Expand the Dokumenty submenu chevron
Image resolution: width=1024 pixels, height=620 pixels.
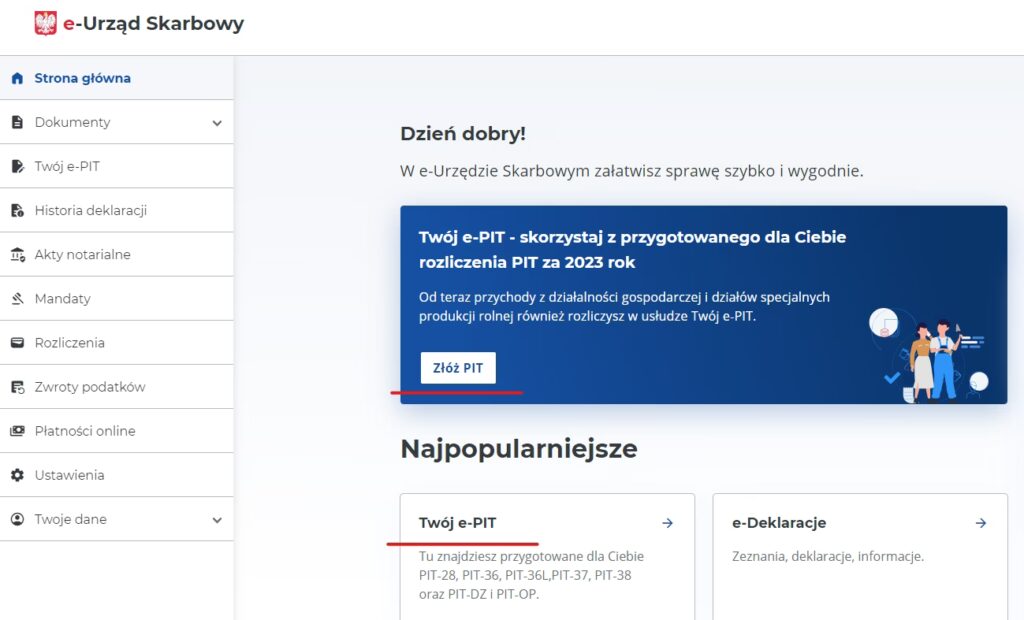point(217,123)
